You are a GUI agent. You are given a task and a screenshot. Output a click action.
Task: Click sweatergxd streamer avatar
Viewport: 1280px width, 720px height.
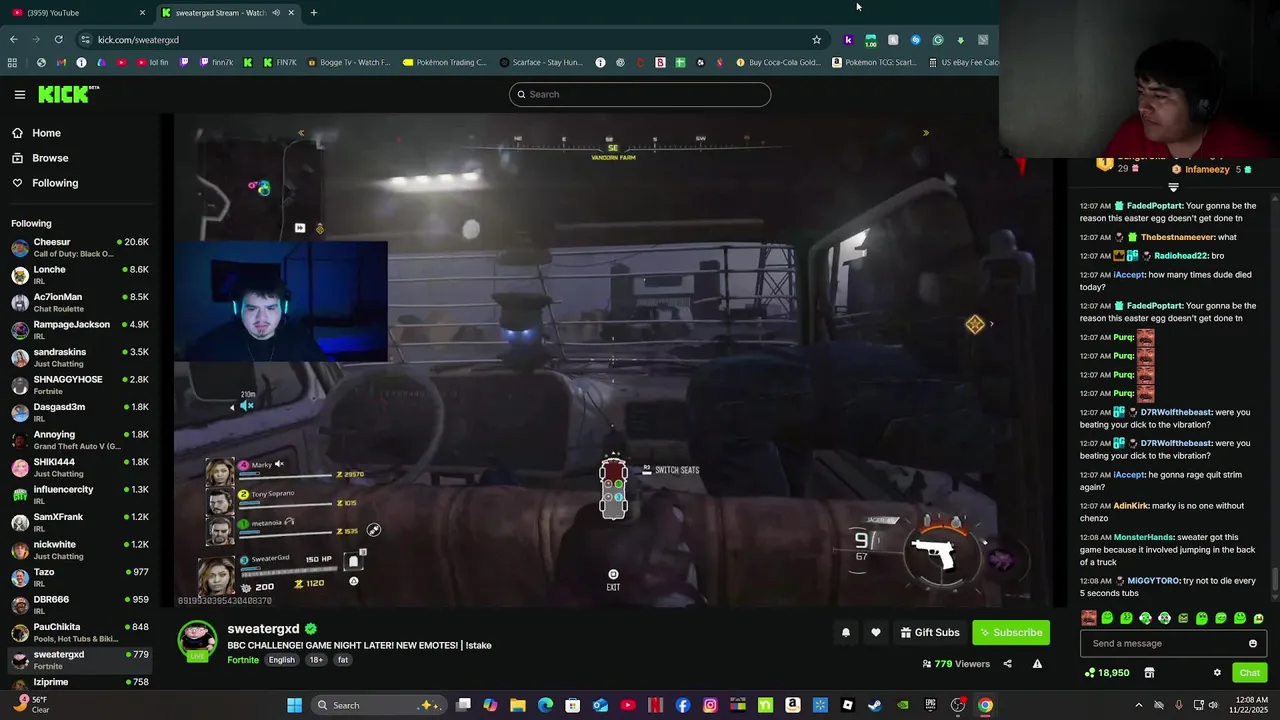pyautogui.click(x=197, y=641)
